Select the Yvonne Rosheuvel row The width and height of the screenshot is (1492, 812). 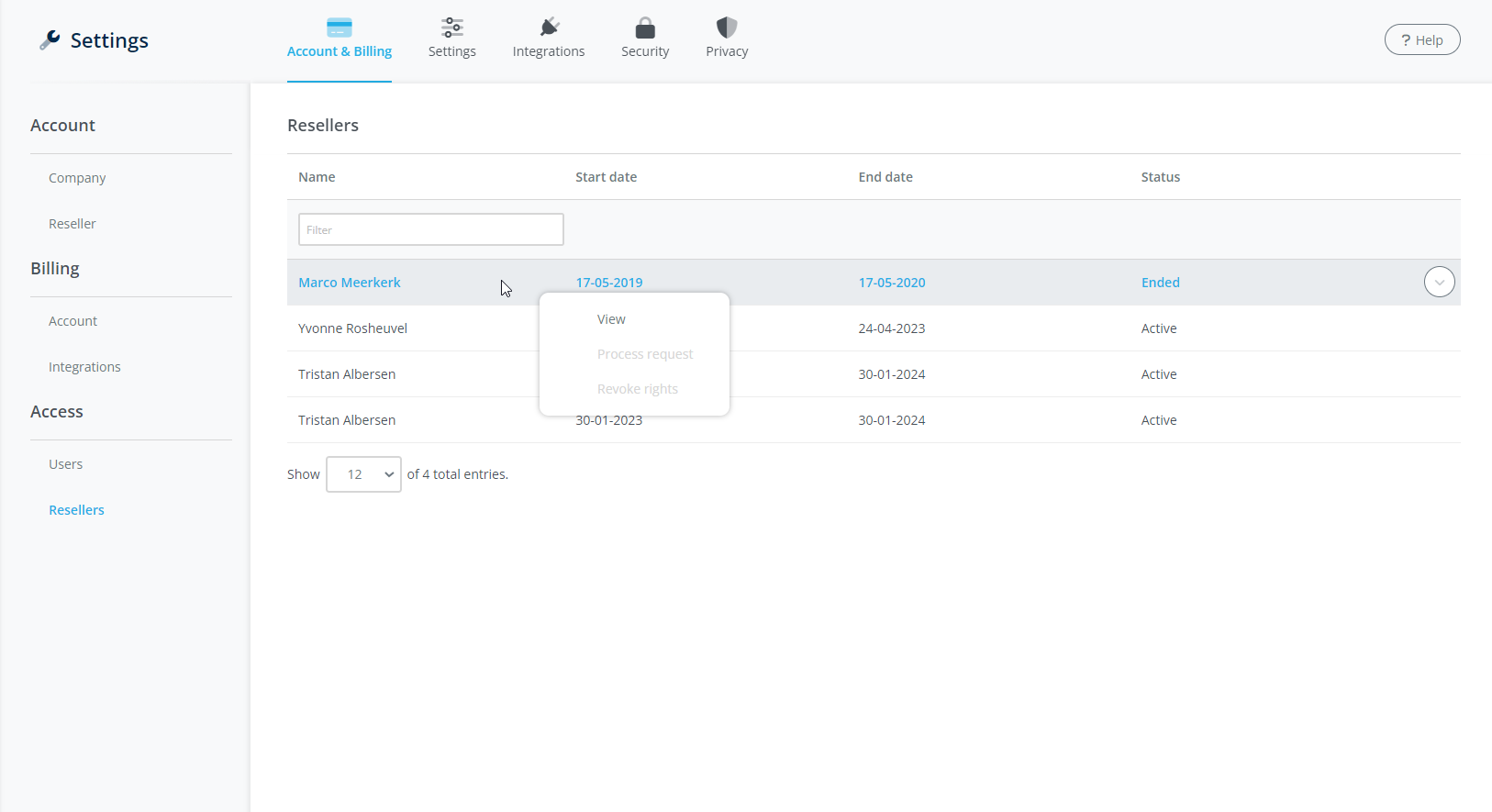click(x=353, y=328)
